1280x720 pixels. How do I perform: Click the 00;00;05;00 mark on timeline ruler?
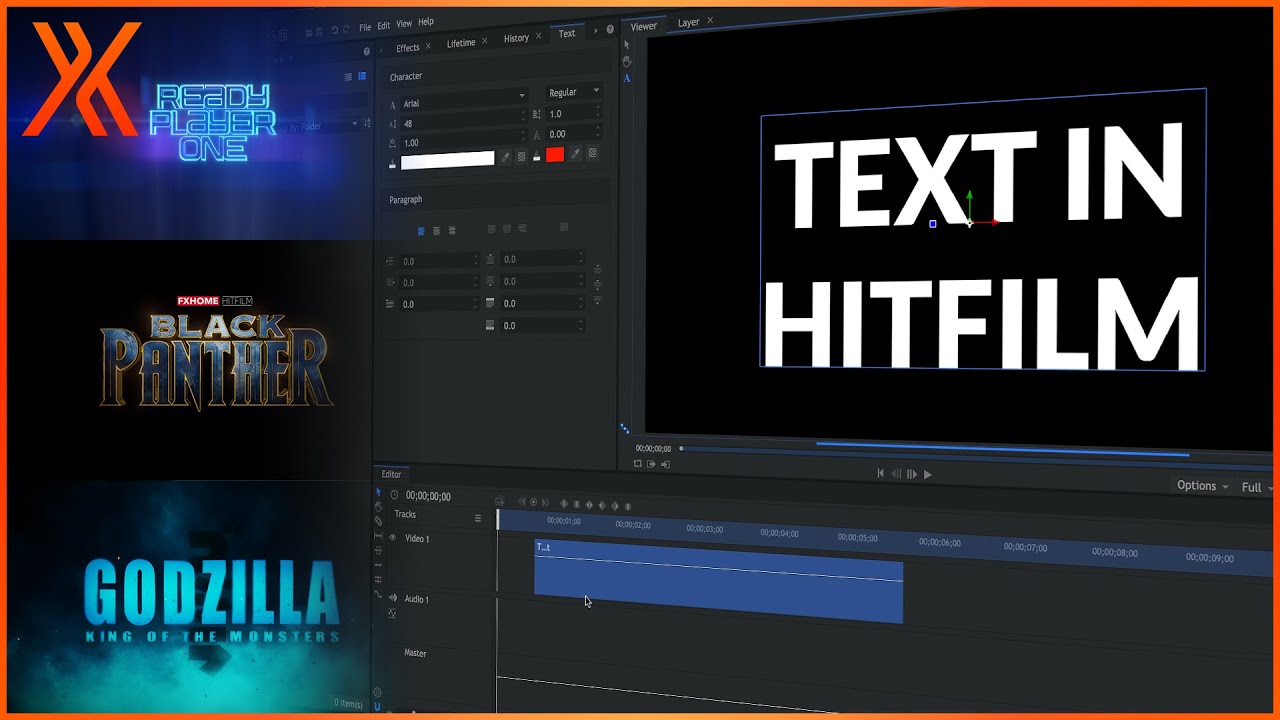858,537
